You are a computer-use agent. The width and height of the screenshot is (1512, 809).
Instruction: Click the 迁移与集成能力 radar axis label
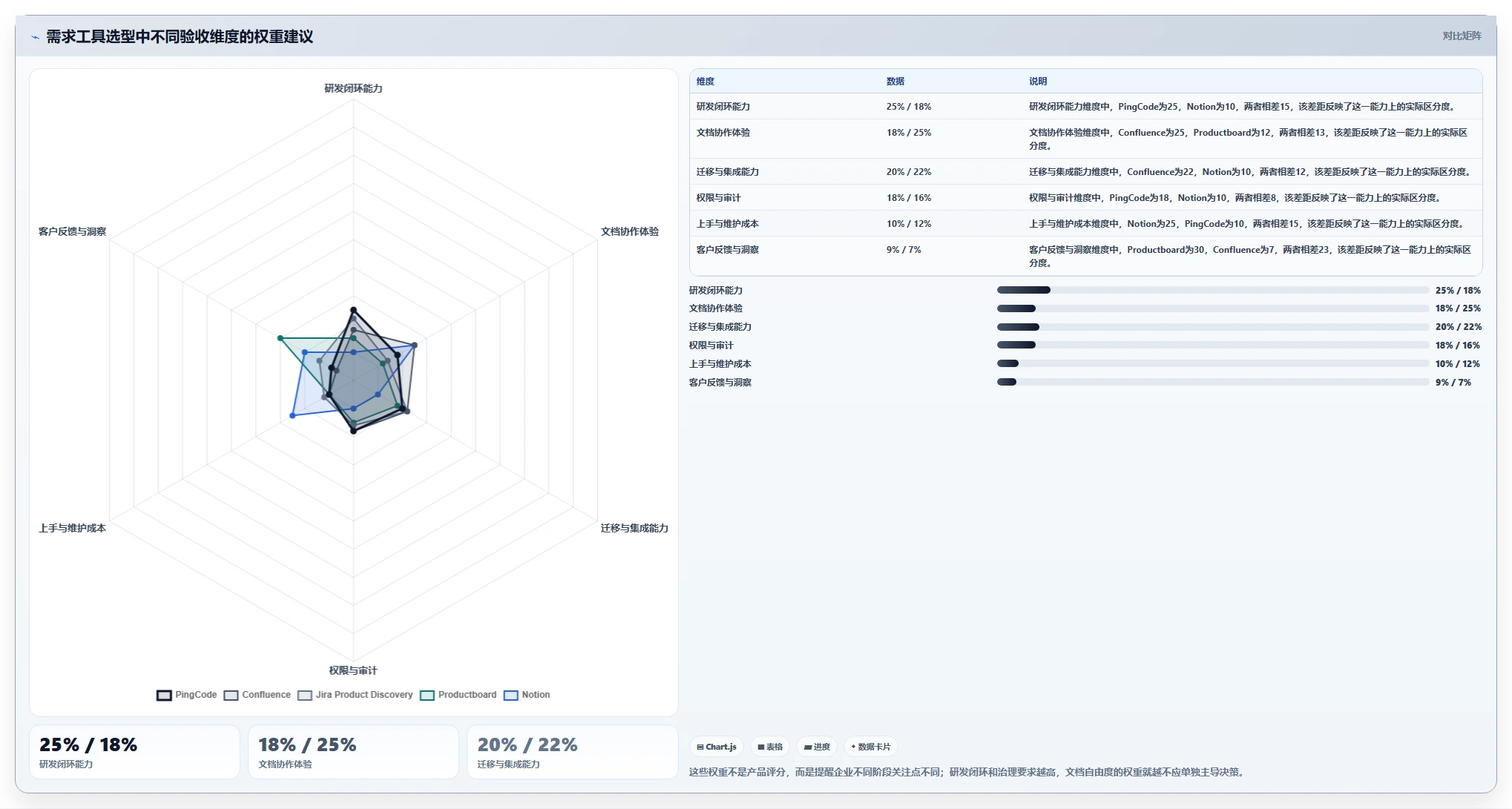[634, 528]
